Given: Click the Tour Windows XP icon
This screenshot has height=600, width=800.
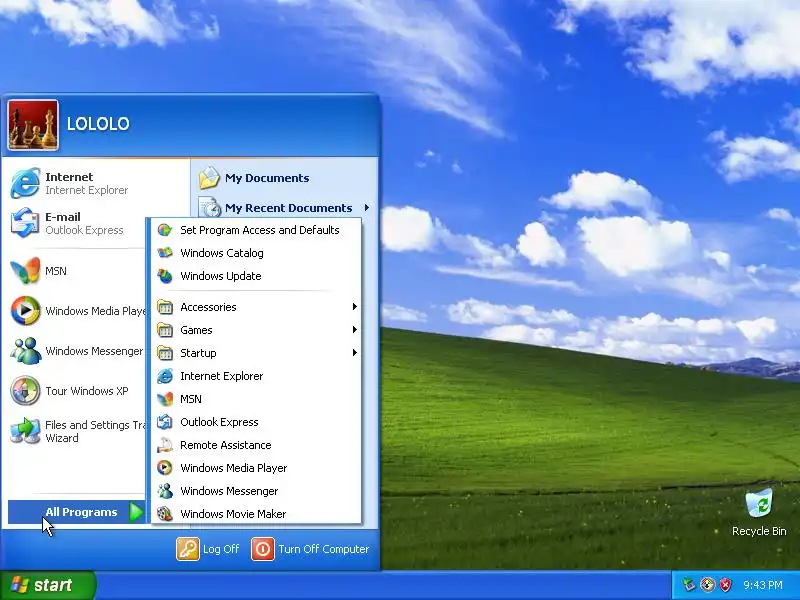Looking at the screenshot, I should pos(25,390).
